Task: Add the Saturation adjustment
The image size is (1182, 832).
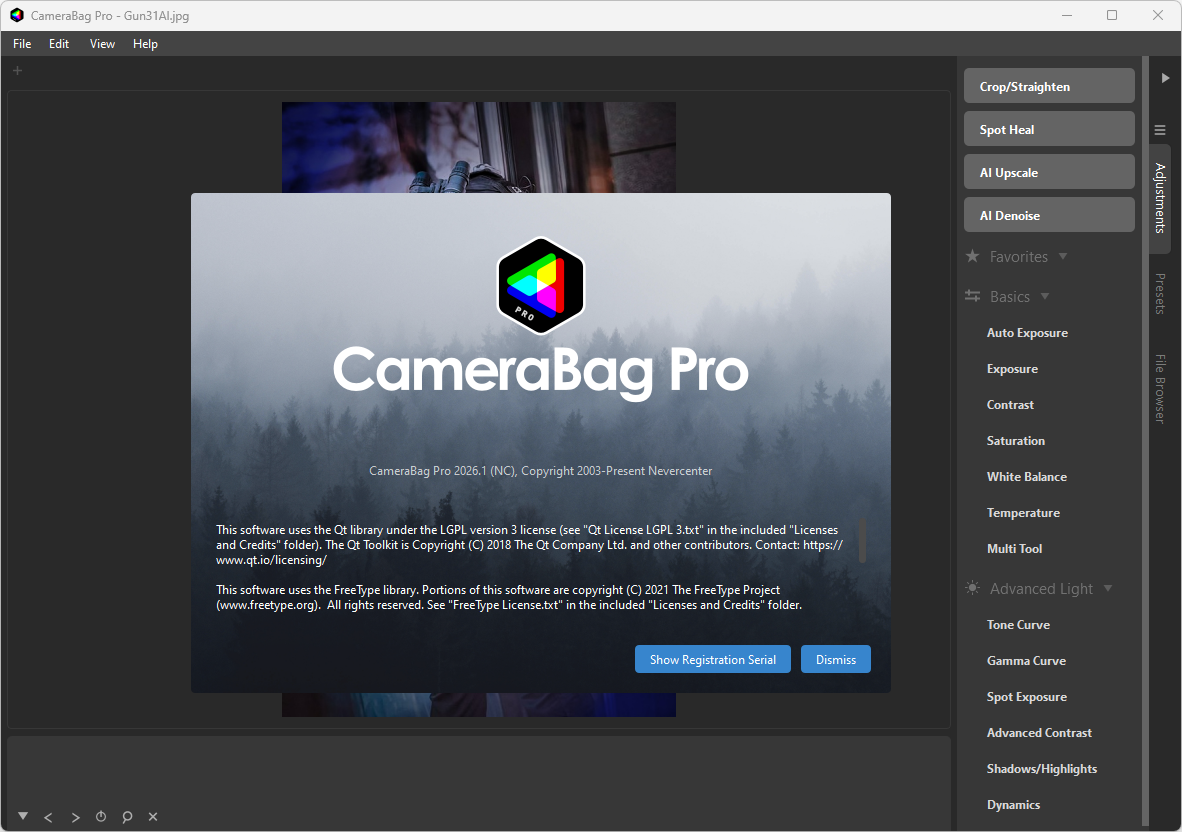Action: tap(1015, 441)
